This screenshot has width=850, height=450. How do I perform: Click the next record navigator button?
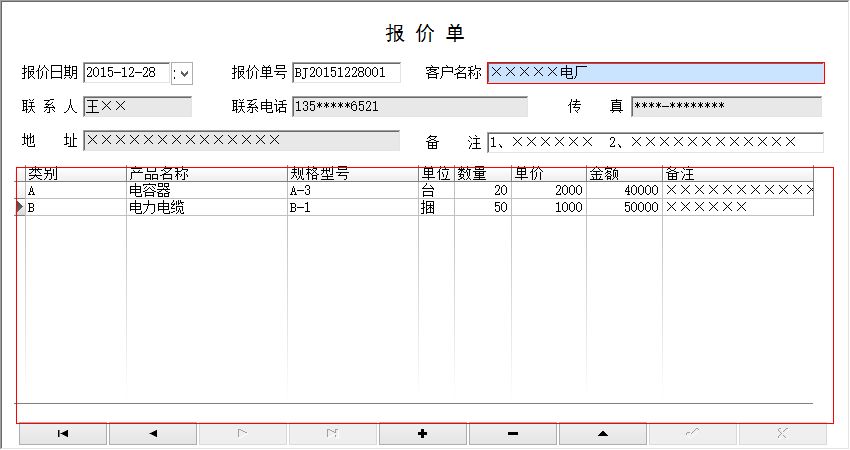243,434
